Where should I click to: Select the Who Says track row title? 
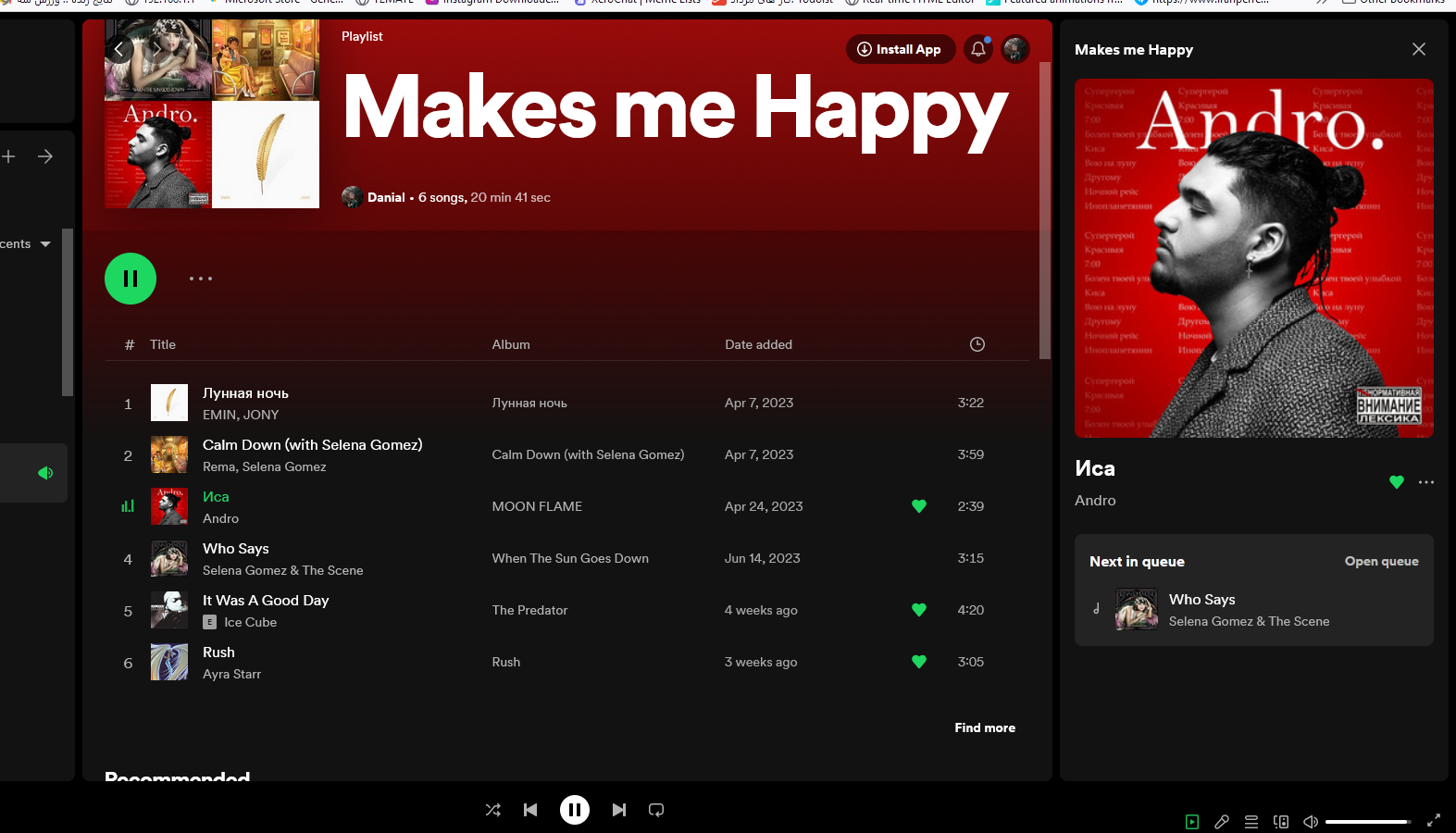[236, 549]
